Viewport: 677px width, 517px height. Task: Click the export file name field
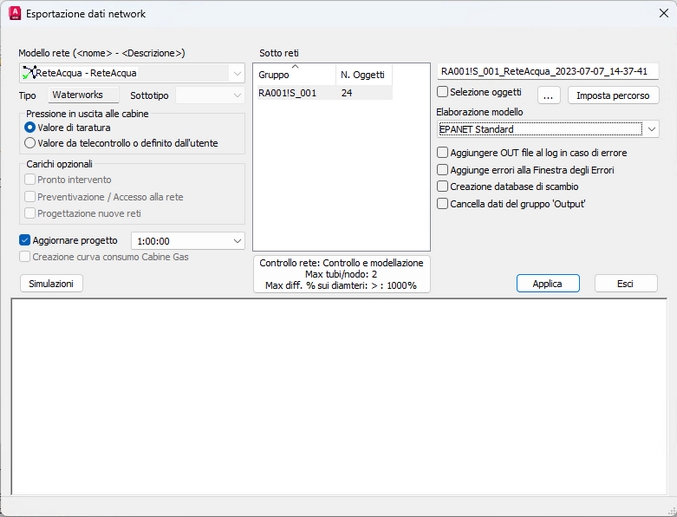[547, 72]
